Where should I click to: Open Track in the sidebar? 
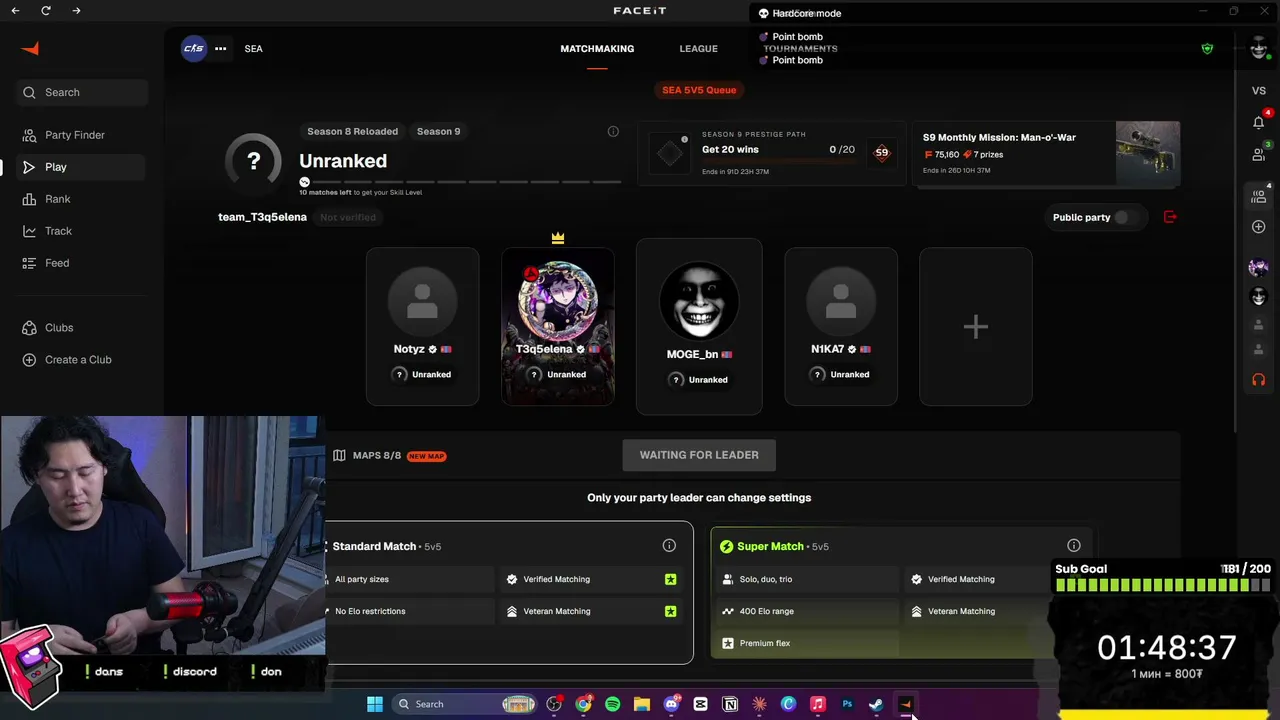82,231
